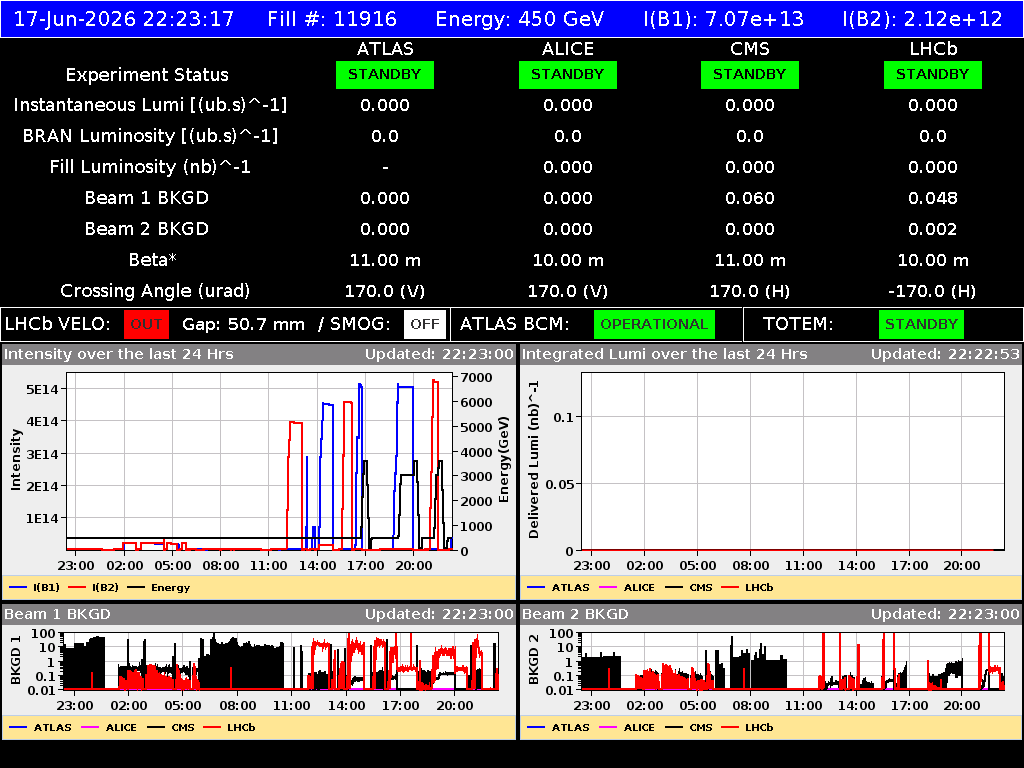1024x768 pixels.
Task: Select the I(B1): 7.07e+13 value
Action: point(724,18)
